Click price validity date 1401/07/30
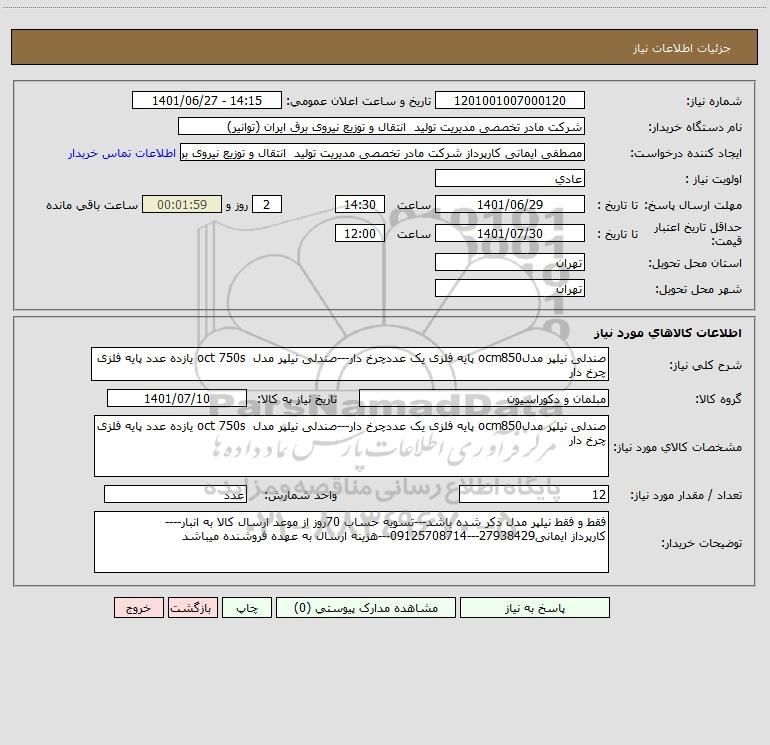The width and height of the screenshot is (770, 745). pyautogui.click(x=510, y=233)
